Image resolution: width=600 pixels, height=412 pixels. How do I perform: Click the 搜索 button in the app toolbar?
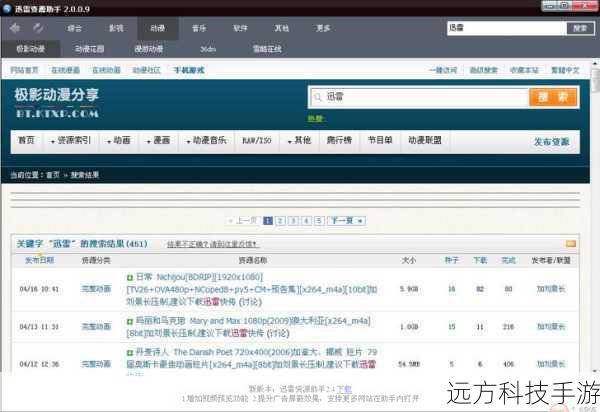[580, 28]
